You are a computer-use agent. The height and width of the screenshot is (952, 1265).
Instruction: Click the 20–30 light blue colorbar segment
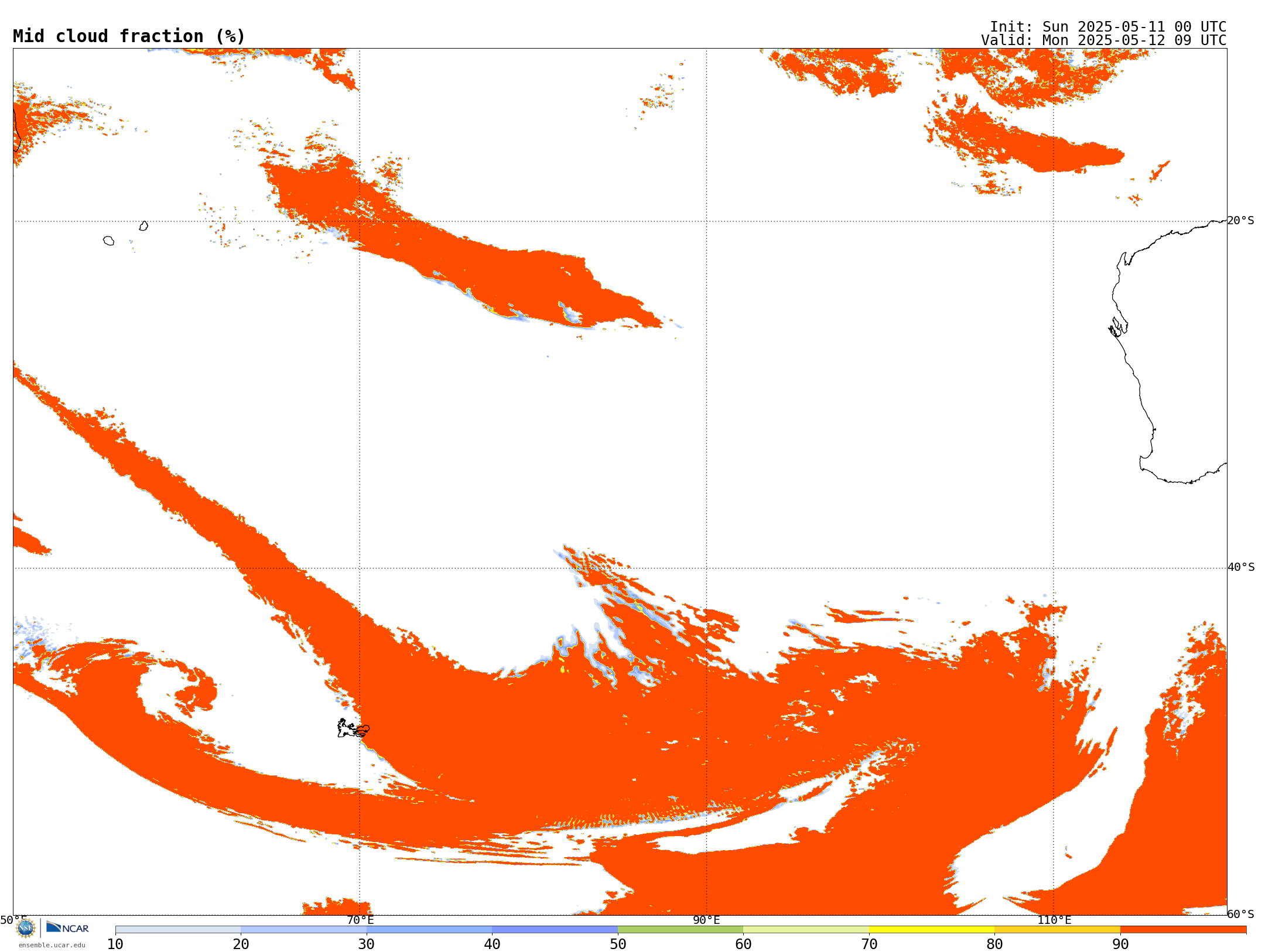point(303,930)
